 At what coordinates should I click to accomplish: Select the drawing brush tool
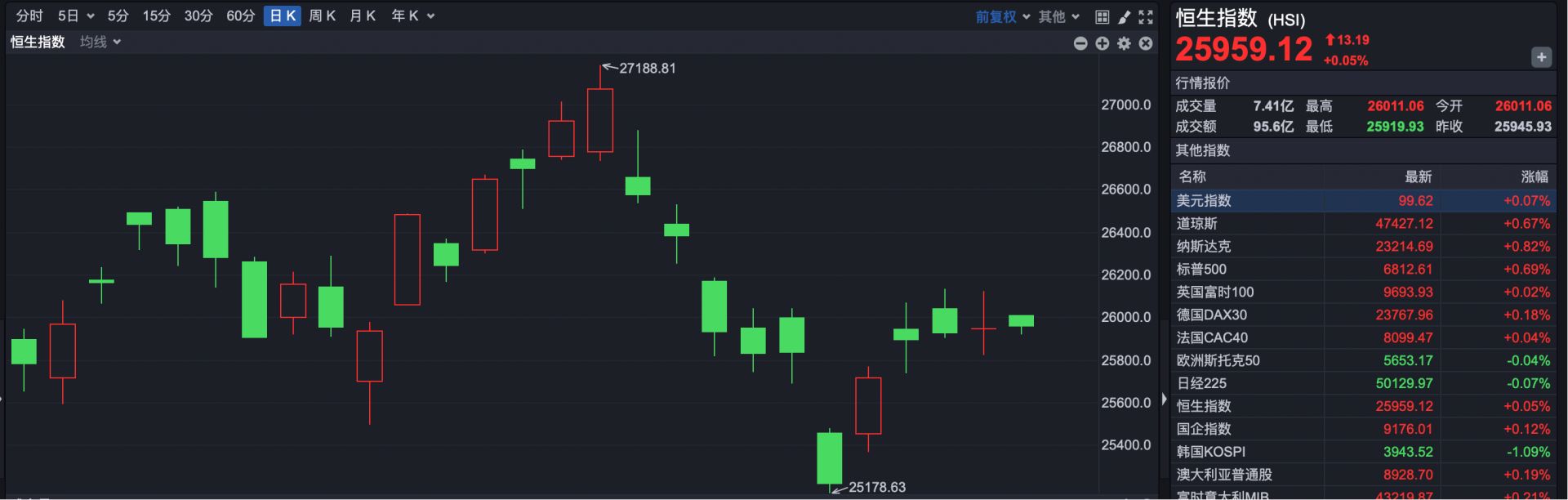coord(1125,16)
